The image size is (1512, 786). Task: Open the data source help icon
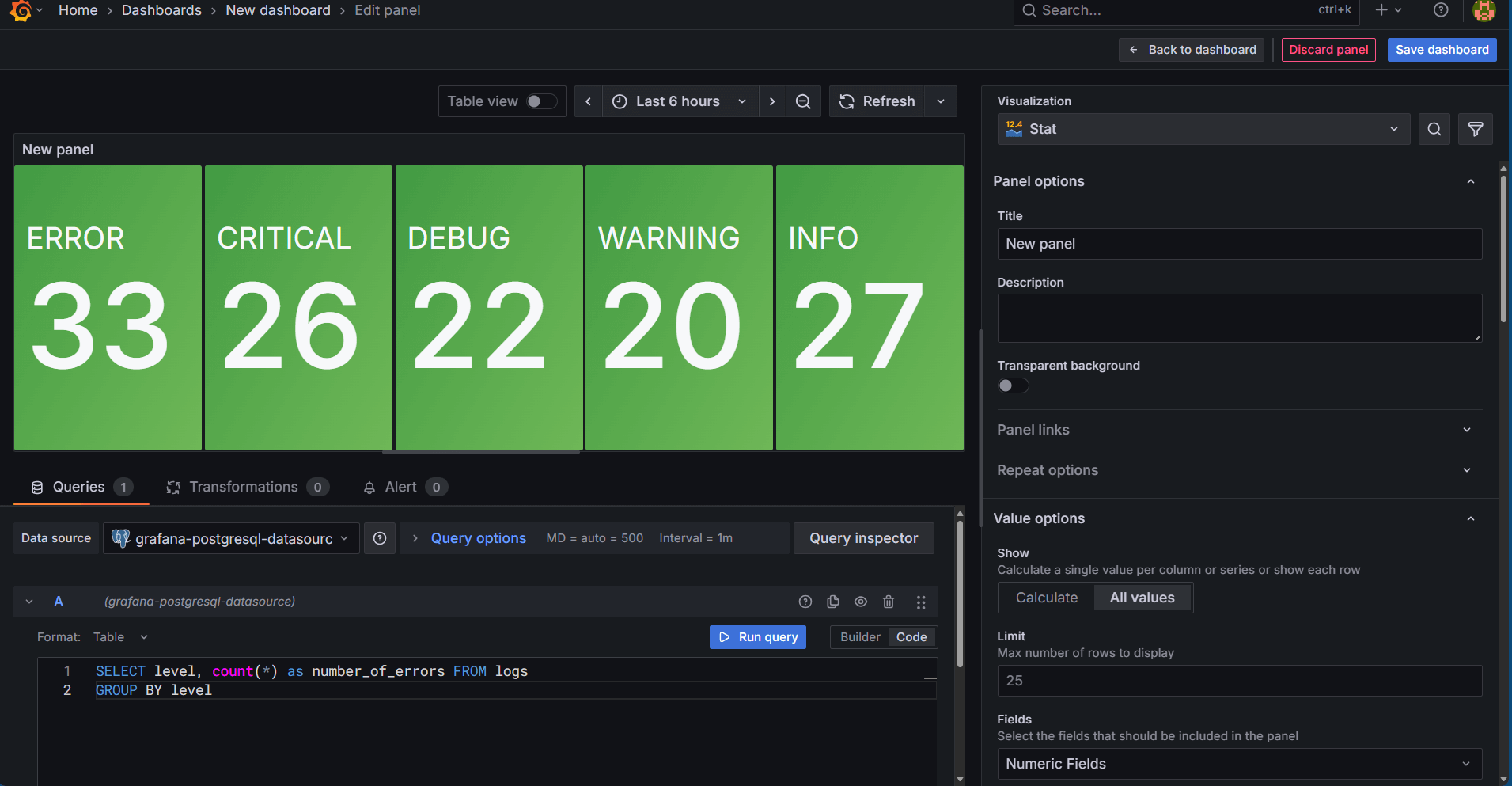(x=380, y=538)
